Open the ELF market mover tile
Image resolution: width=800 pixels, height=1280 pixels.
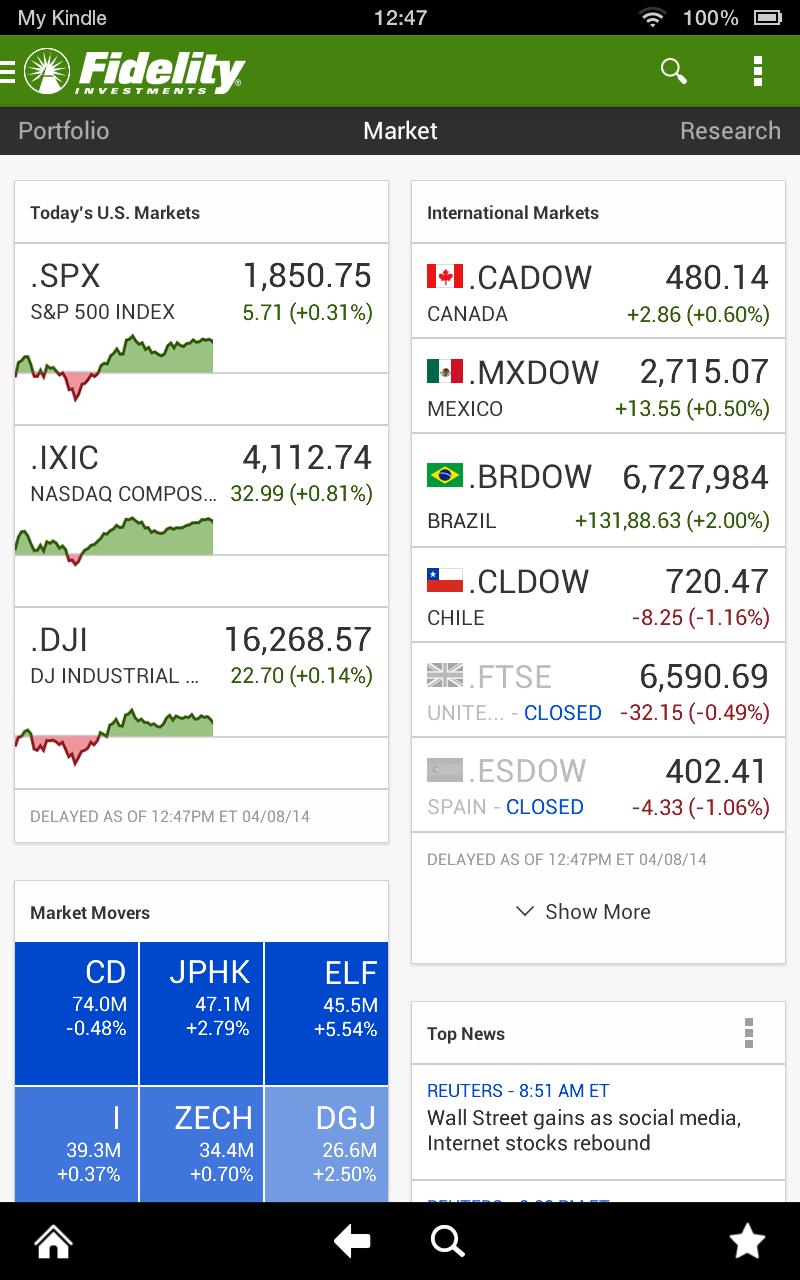326,1012
